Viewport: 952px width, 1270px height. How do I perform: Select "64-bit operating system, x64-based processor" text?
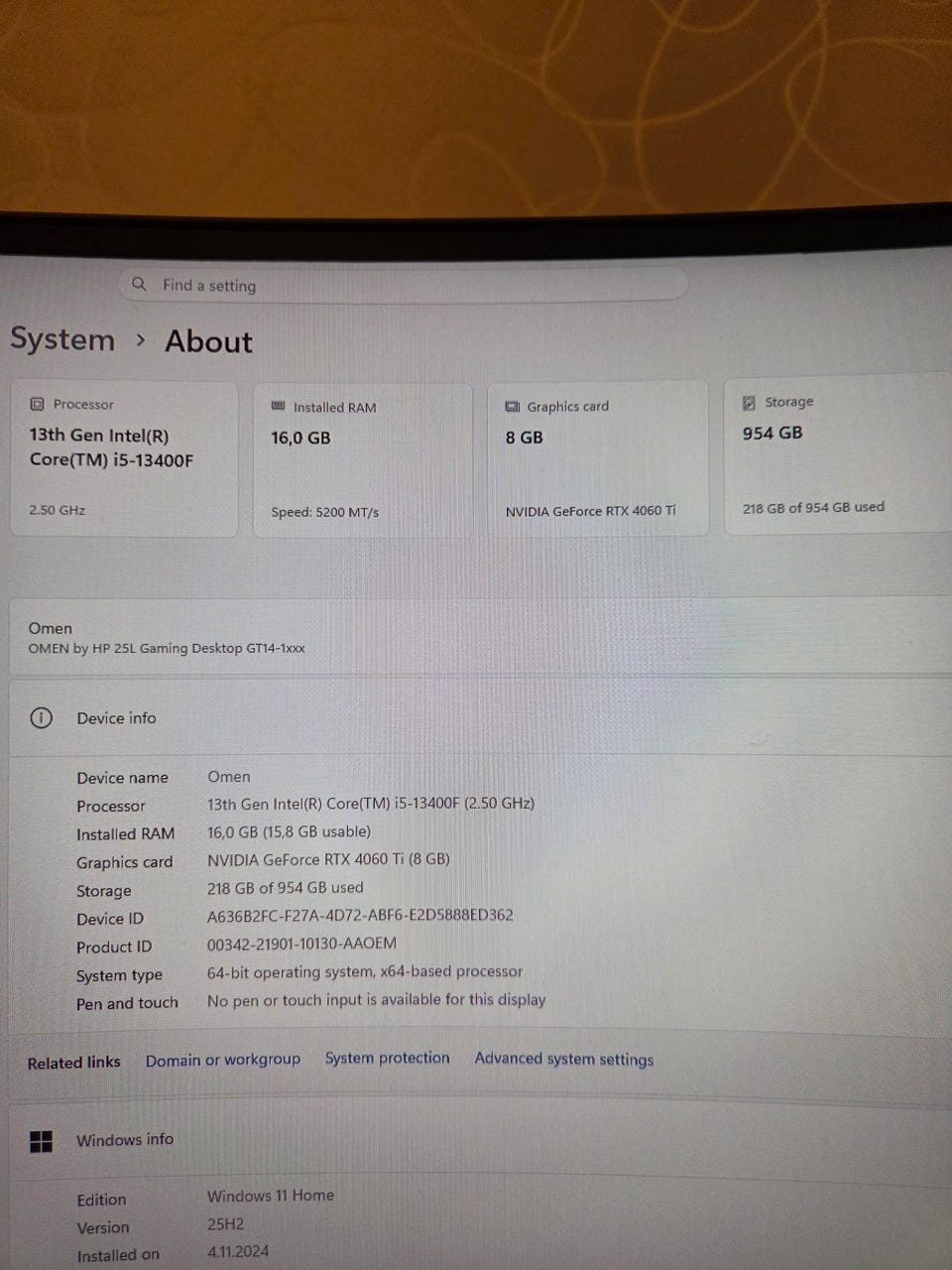pyautogui.click(x=365, y=971)
